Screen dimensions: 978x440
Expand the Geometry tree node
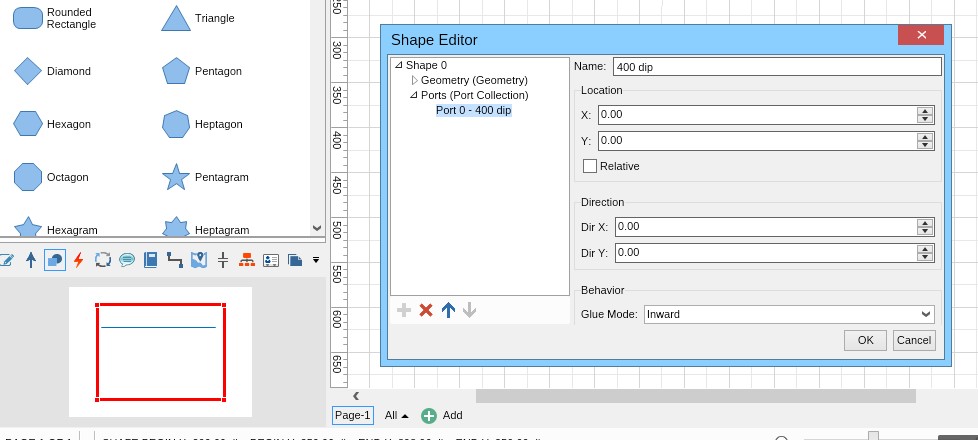tap(414, 80)
